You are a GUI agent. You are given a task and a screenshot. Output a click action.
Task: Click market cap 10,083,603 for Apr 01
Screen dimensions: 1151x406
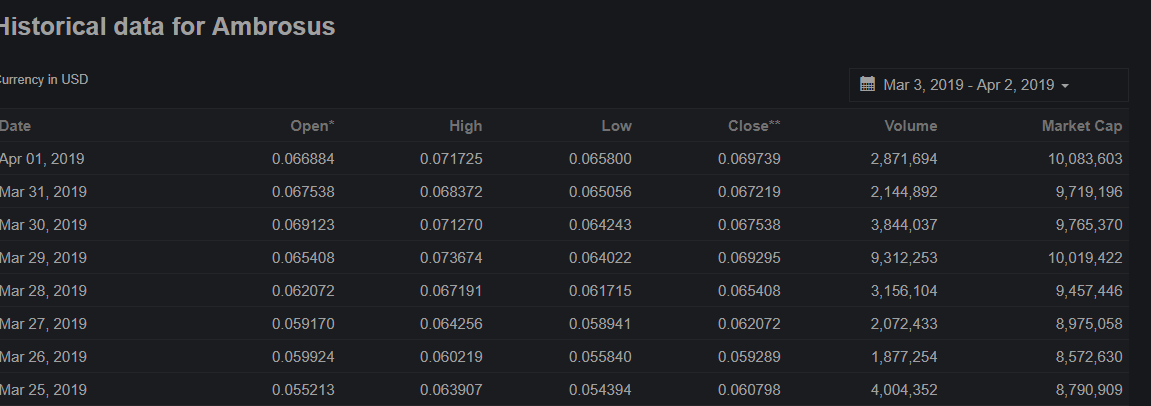[1085, 159]
